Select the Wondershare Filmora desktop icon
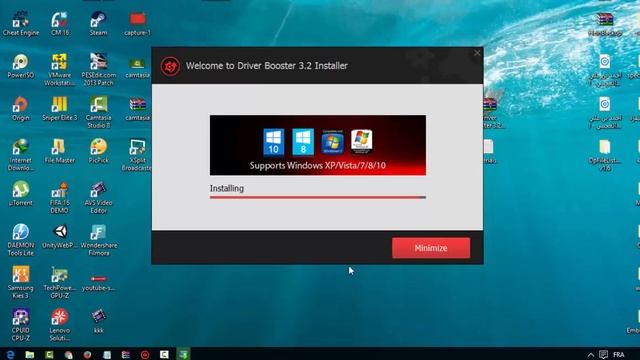This screenshot has width=640, height=360. click(x=98, y=240)
